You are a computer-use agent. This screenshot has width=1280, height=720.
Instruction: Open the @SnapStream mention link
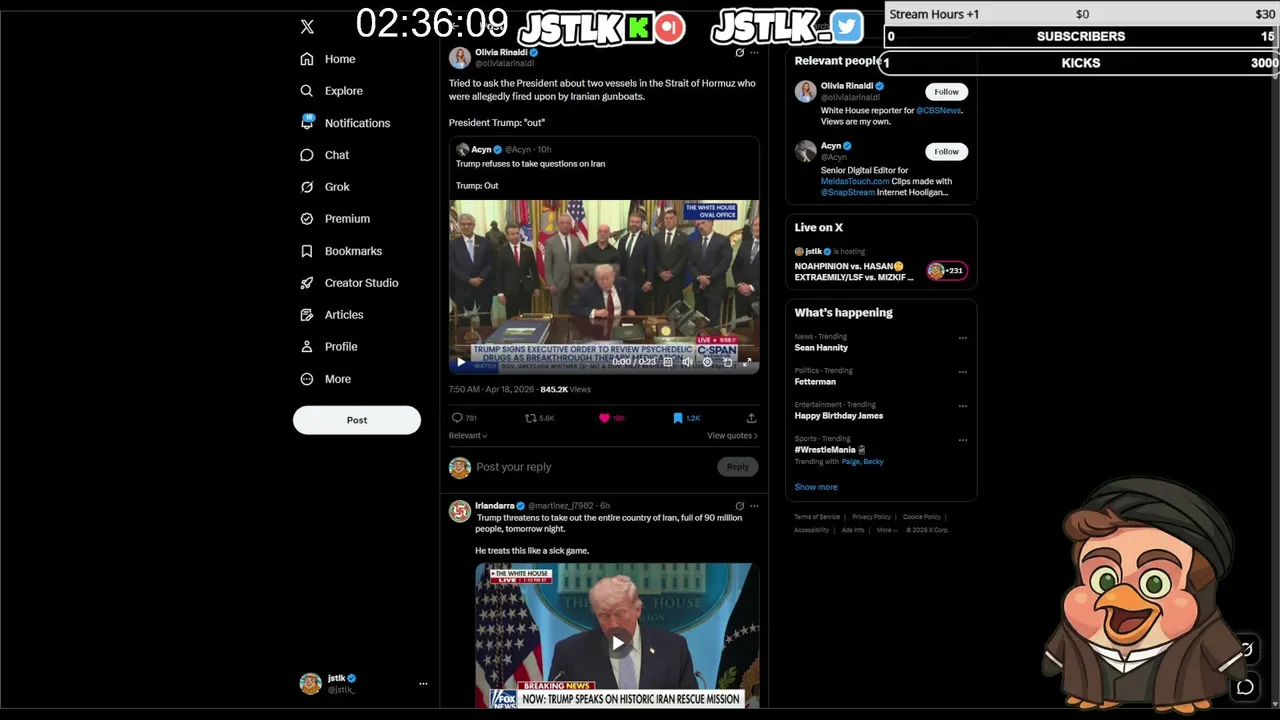(x=848, y=192)
